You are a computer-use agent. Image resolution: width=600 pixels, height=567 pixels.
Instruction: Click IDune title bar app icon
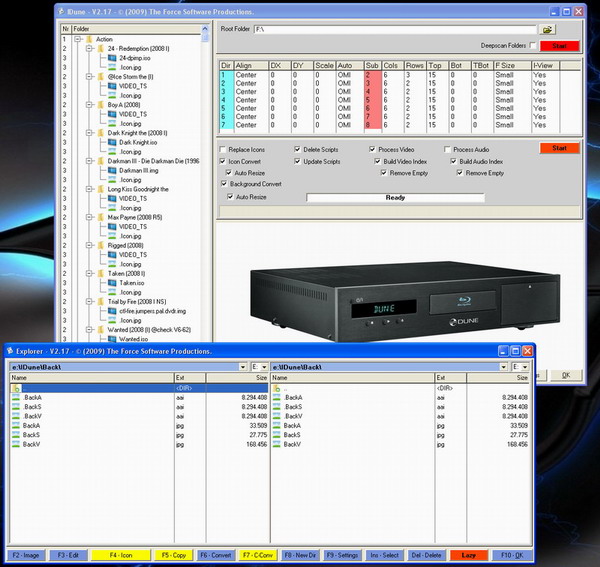[x=61, y=11]
